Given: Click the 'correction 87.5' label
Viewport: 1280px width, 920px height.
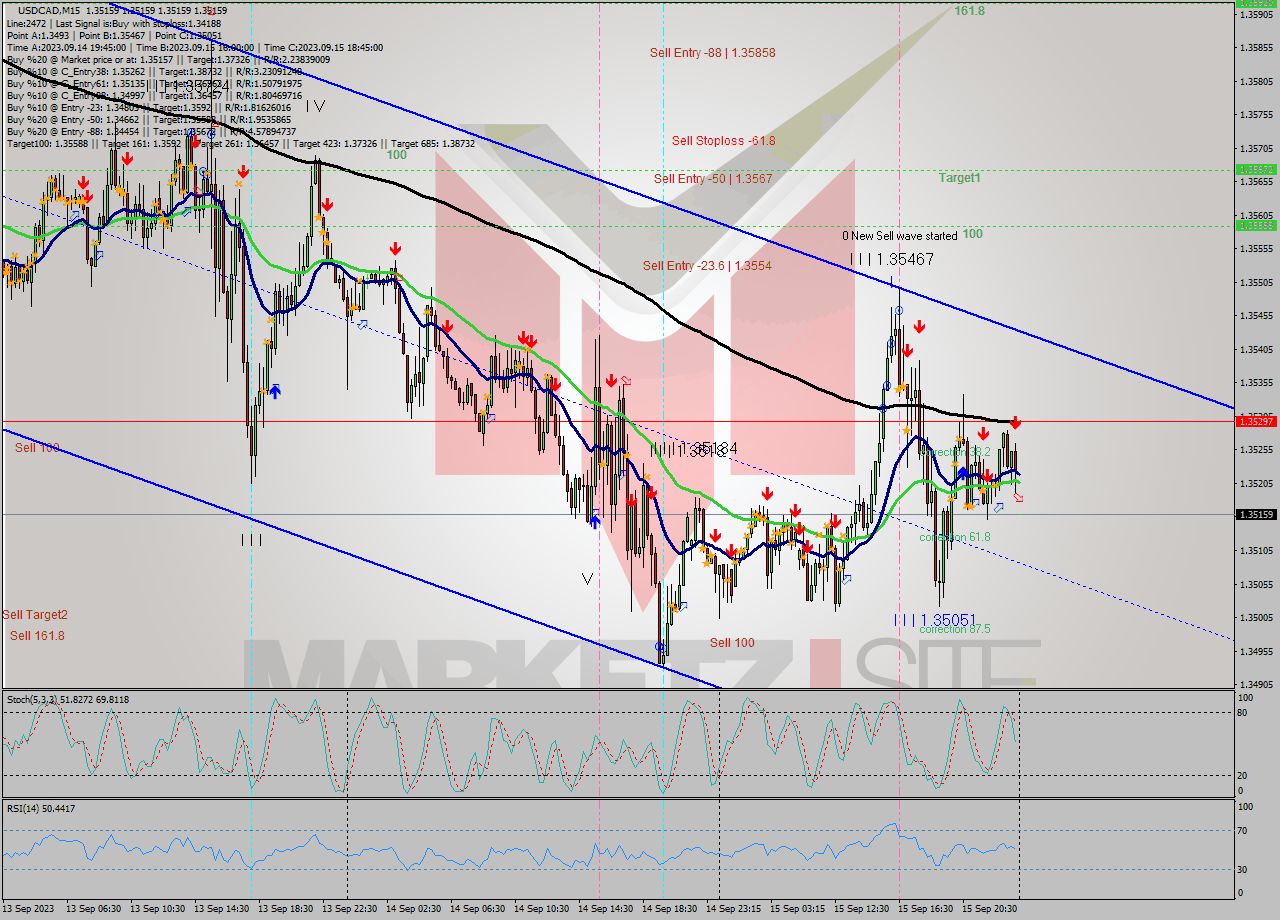Looking at the screenshot, I should [954, 629].
